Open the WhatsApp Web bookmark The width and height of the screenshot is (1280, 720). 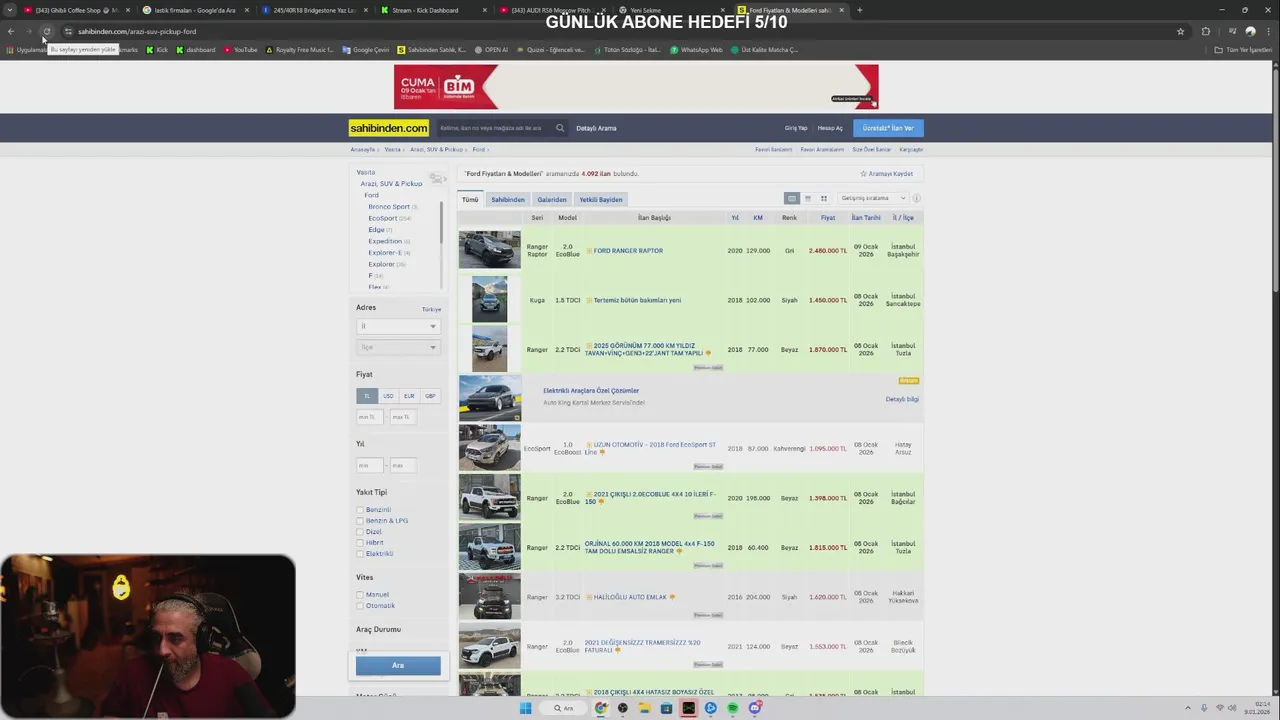697,49
